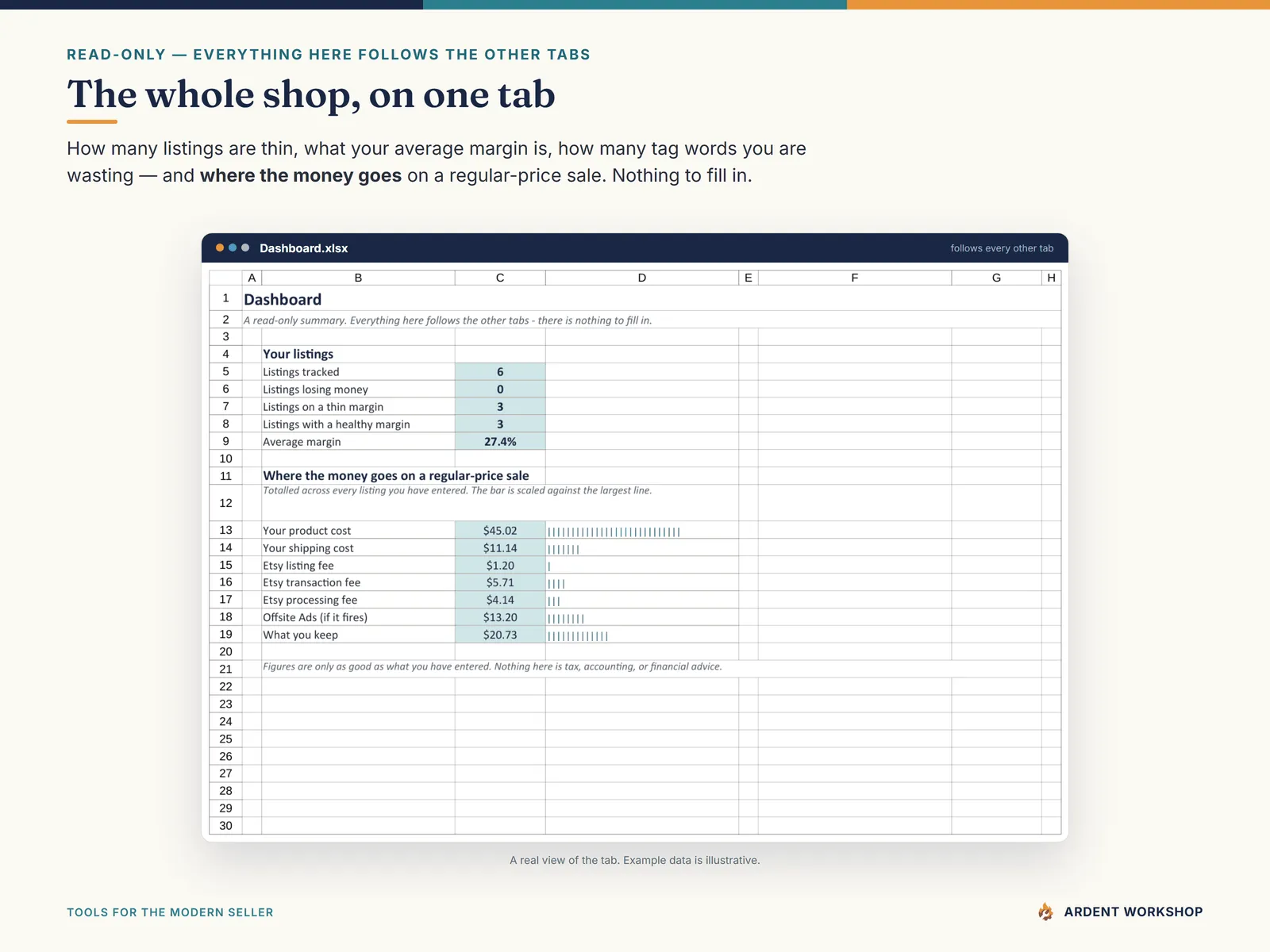Click the $1.20 listing fee cell
Screen dimensions: 1270x952
500,566
